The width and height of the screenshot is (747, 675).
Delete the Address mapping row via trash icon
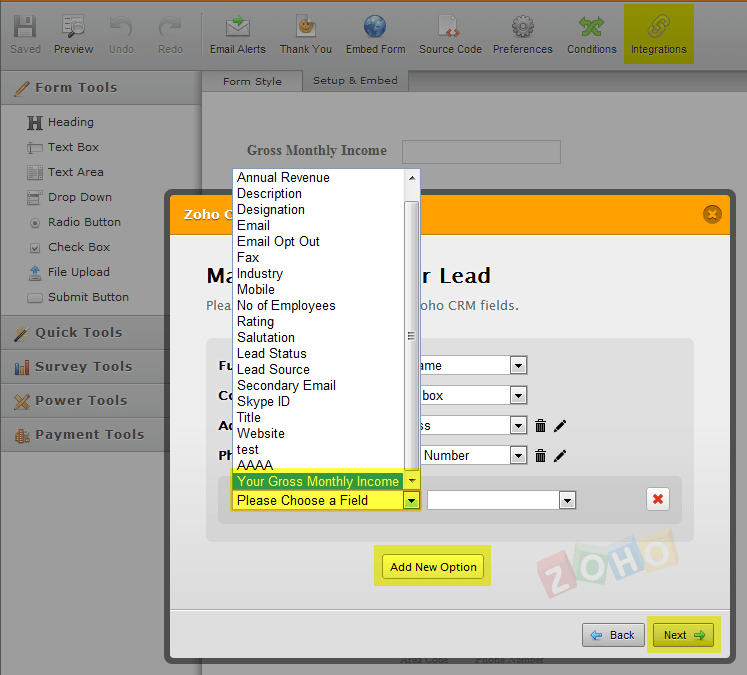click(540, 425)
